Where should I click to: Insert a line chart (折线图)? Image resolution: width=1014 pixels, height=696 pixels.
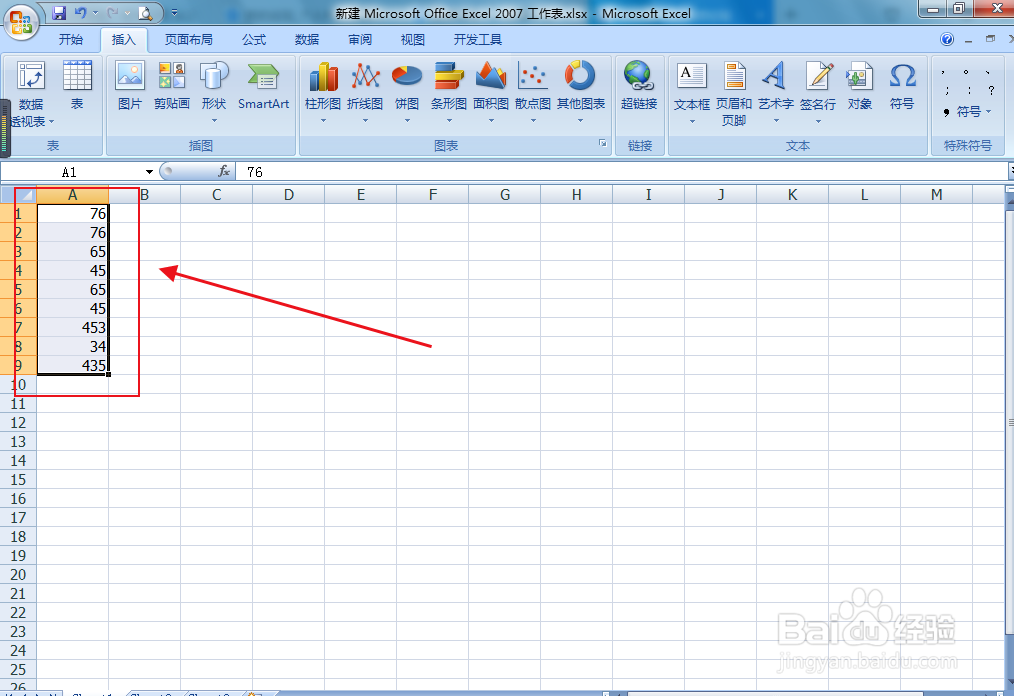click(365, 92)
